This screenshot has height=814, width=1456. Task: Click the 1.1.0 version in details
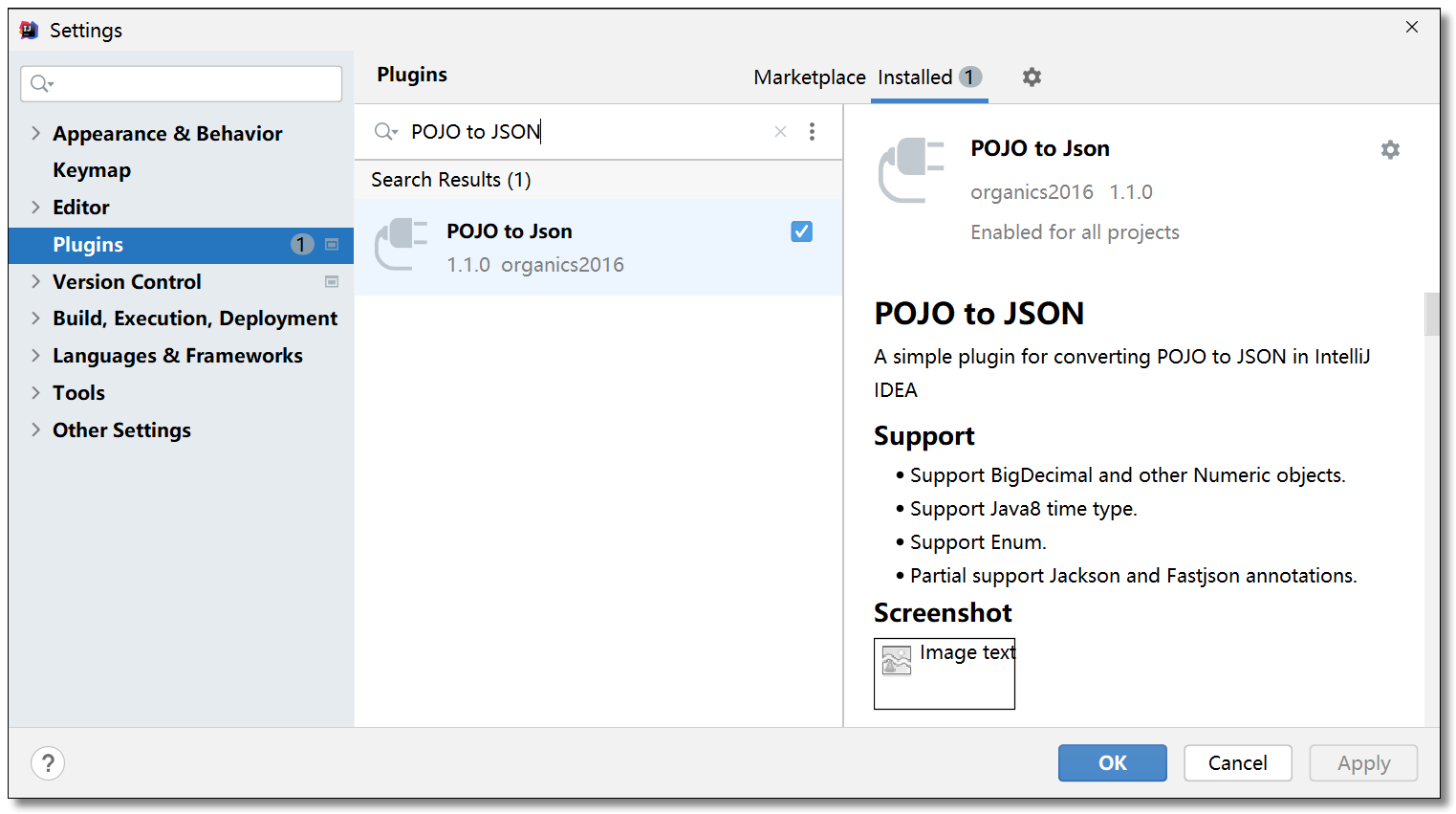pyautogui.click(x=1131, y=192)
